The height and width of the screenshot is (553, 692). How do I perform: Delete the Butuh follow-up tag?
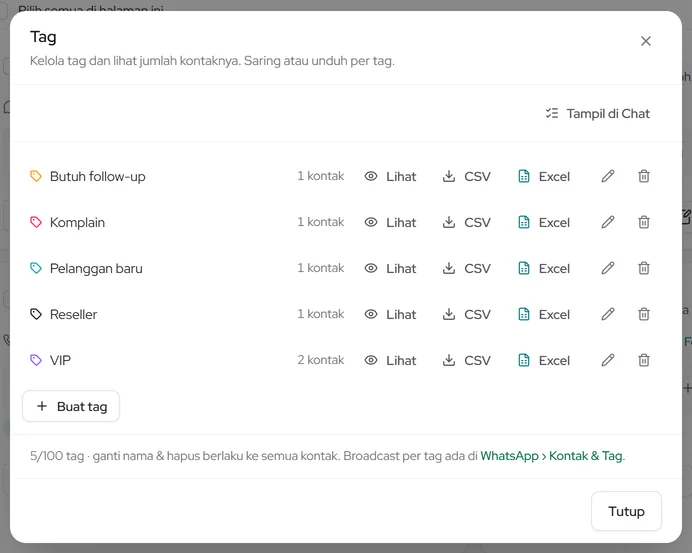(644, 176)
